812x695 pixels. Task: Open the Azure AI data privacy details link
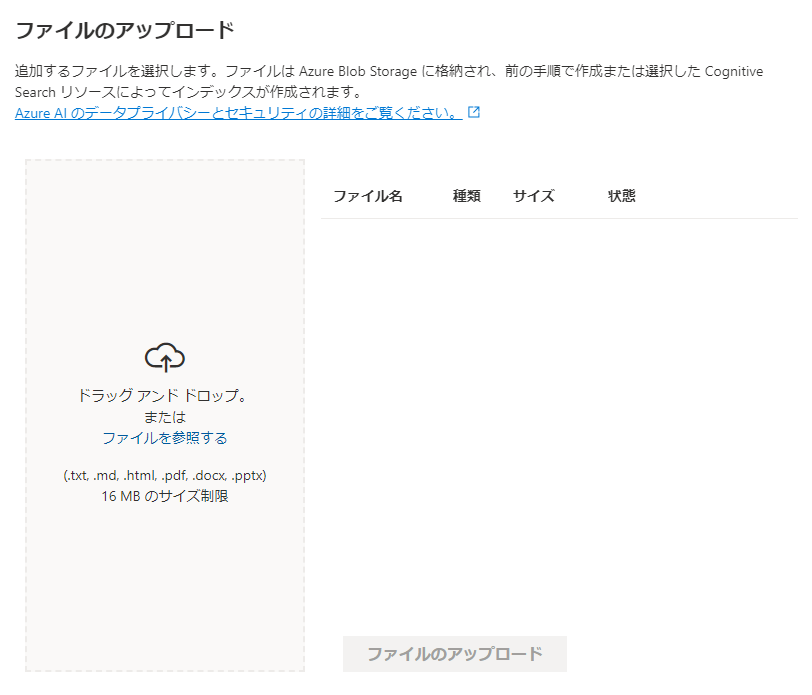[238, 113]
